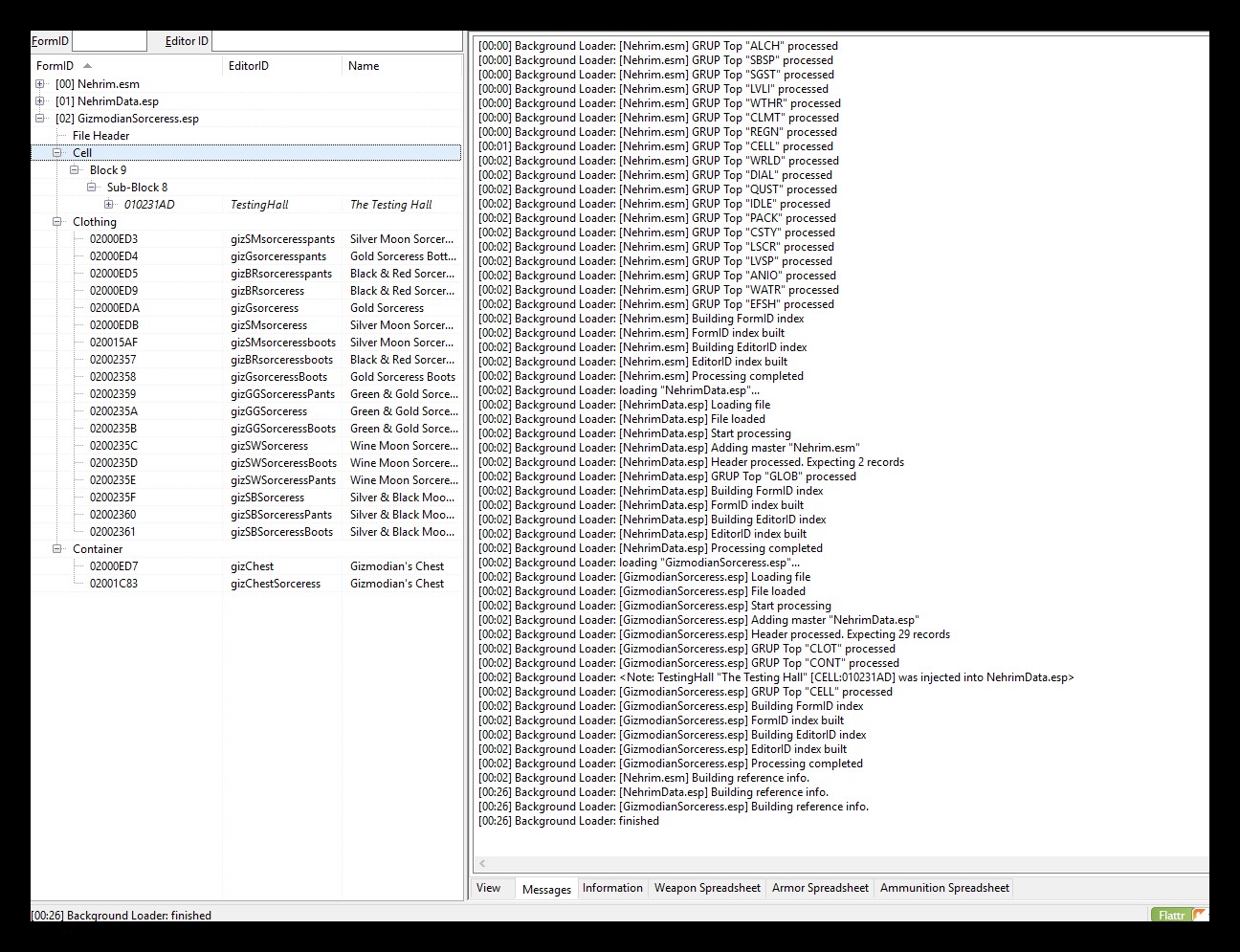Sort by the FormID column header
The height and width of the screenshot is (952, 1240).
click(55, 66)
